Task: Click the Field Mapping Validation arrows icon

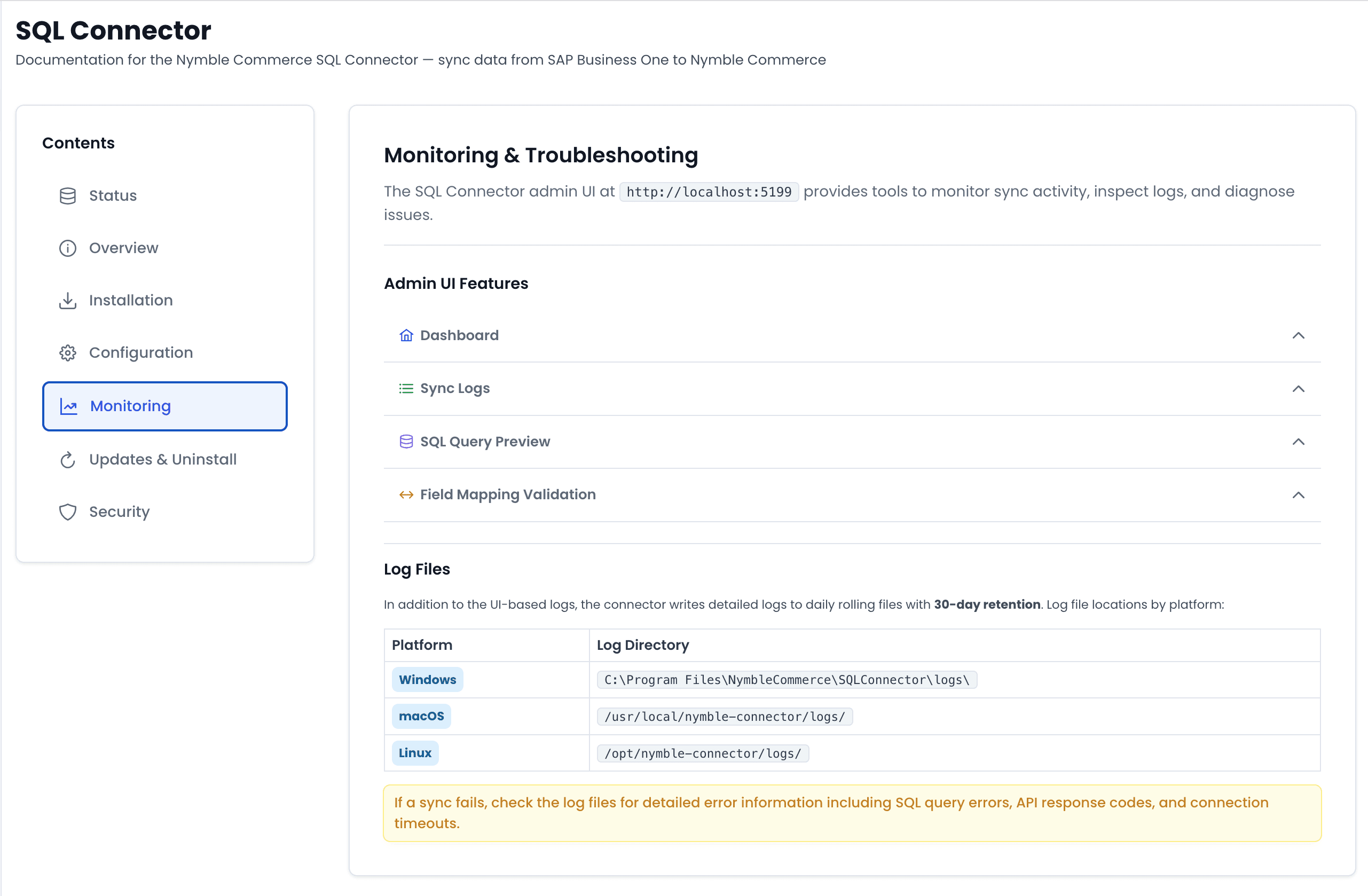Action: click(406, 495)
